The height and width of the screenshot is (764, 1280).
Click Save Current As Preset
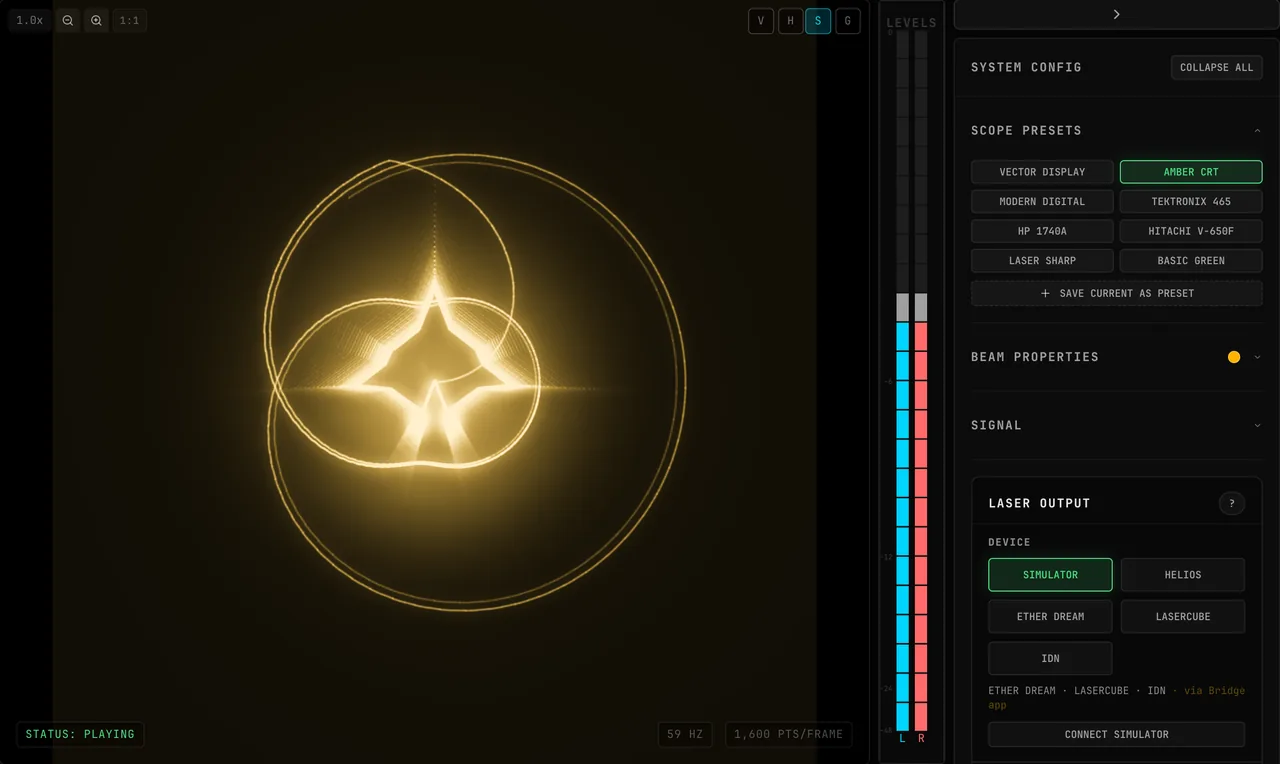(x=1116, y=293)
